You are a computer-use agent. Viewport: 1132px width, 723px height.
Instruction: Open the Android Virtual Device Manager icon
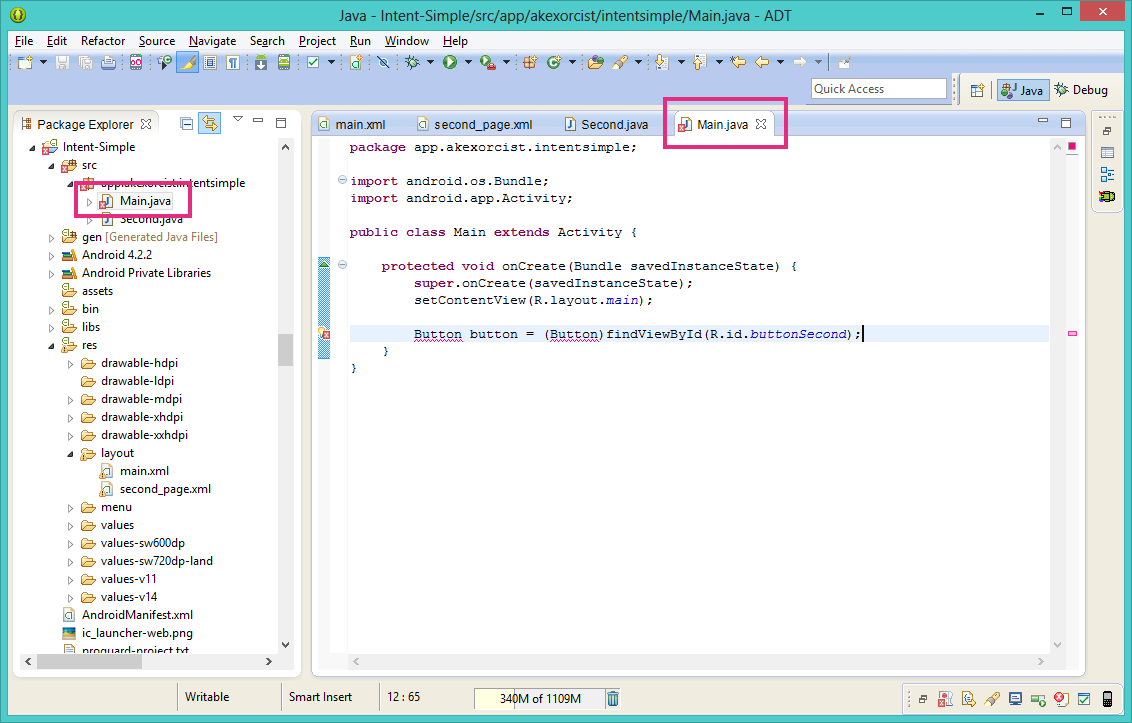(x=284, y=63)
